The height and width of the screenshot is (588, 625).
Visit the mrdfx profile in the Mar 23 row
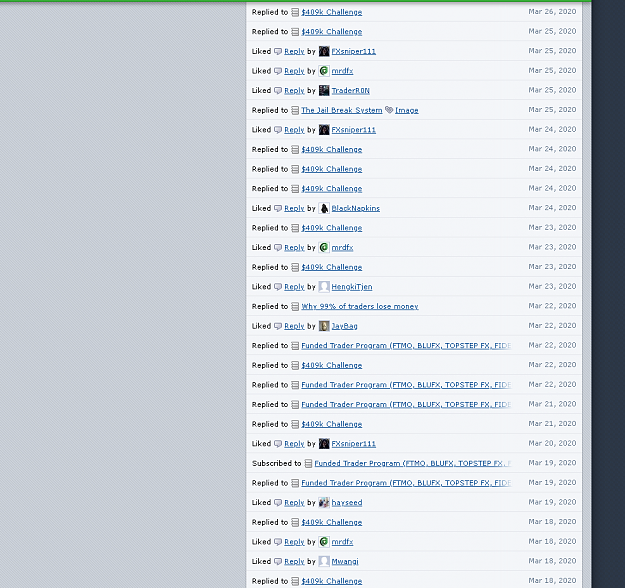click(342, 248)
